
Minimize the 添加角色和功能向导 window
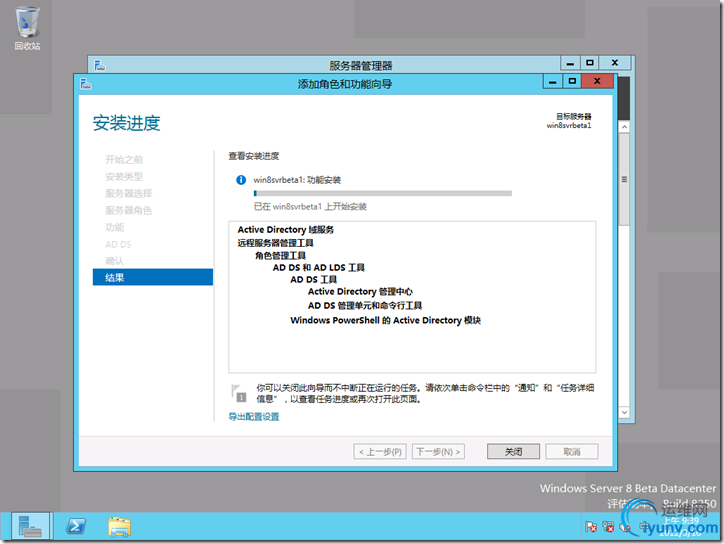(x=552, y=82)
